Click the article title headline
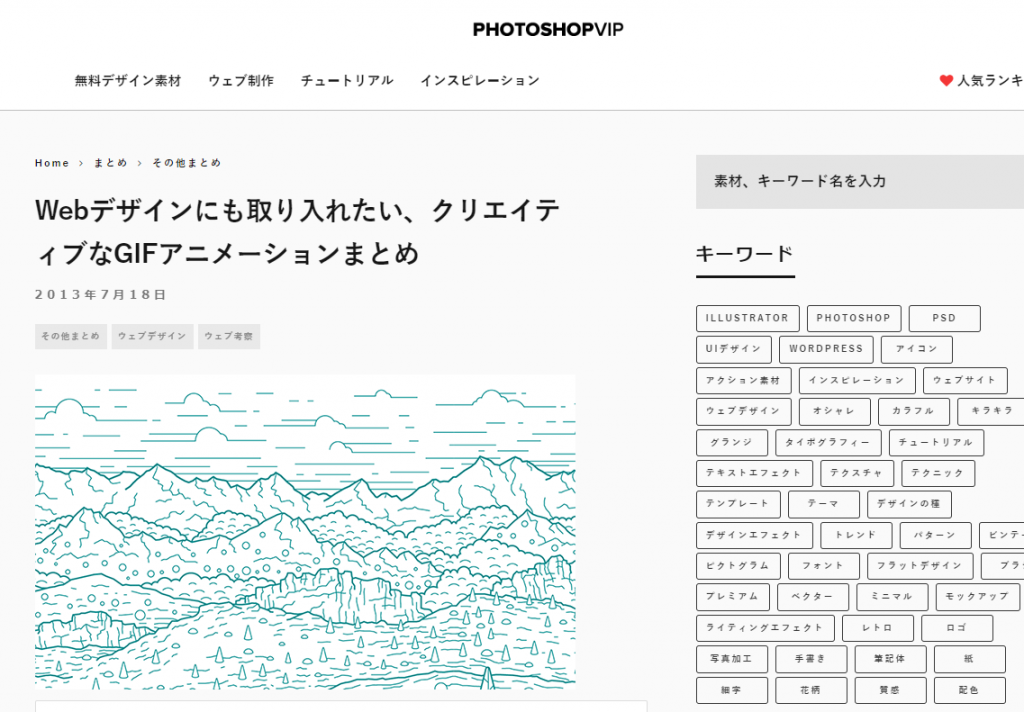Image resolution: width=1024 pixels, height=712 pixels. point(297,232)
